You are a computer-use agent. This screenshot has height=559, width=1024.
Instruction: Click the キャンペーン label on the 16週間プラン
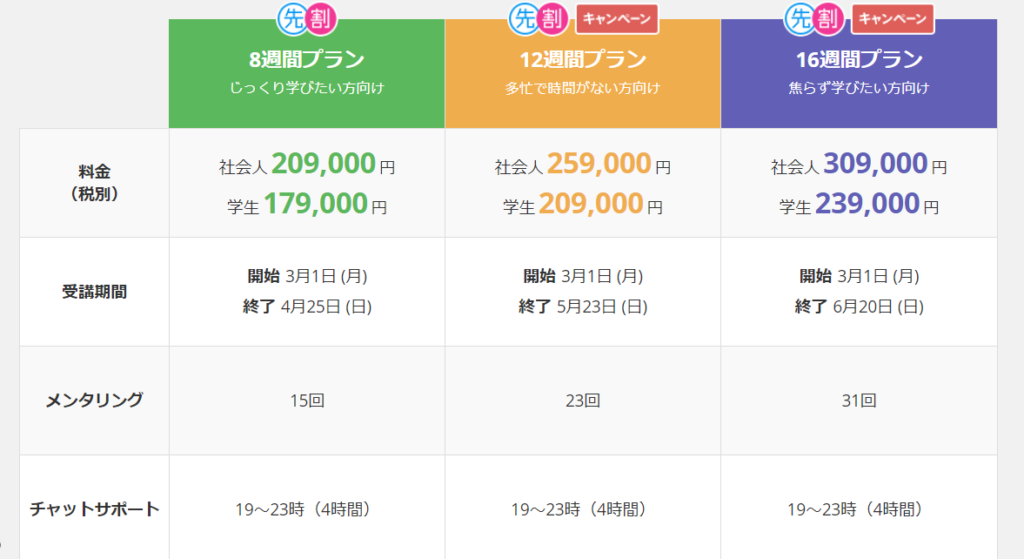coord(893,19)
